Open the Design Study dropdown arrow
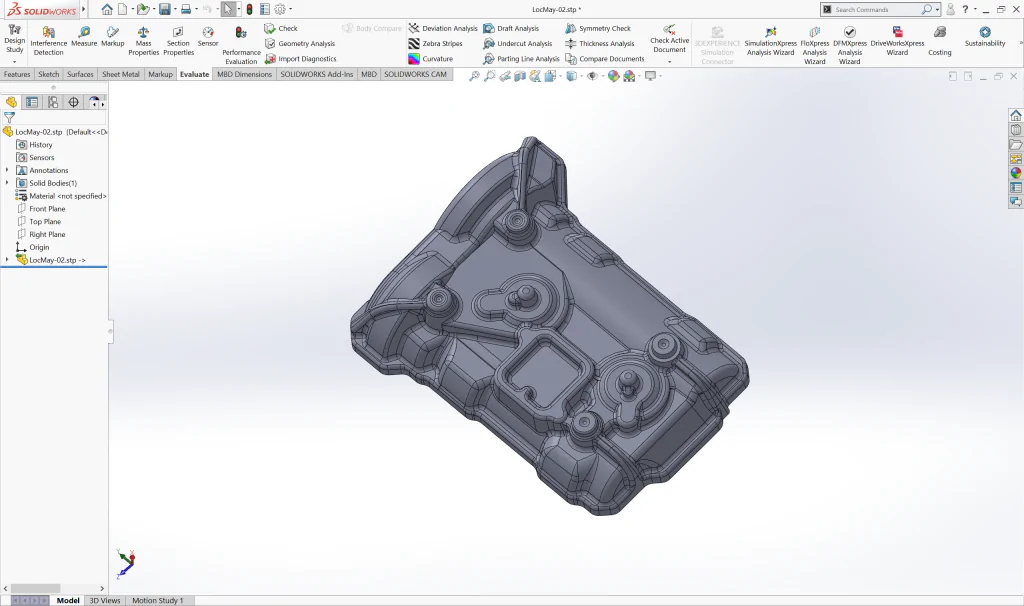 click(x=14, y=61)
